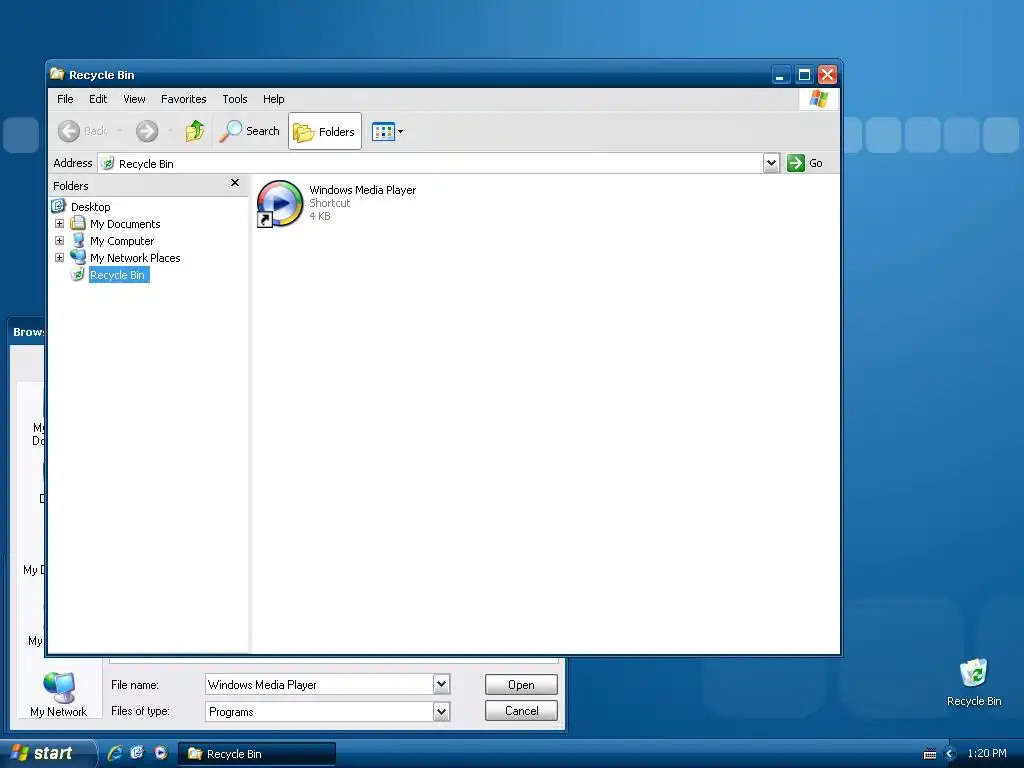Click the Recycle Bin taskbar button
This screenshot has height=768, width=1024.
tap(257, 754)
